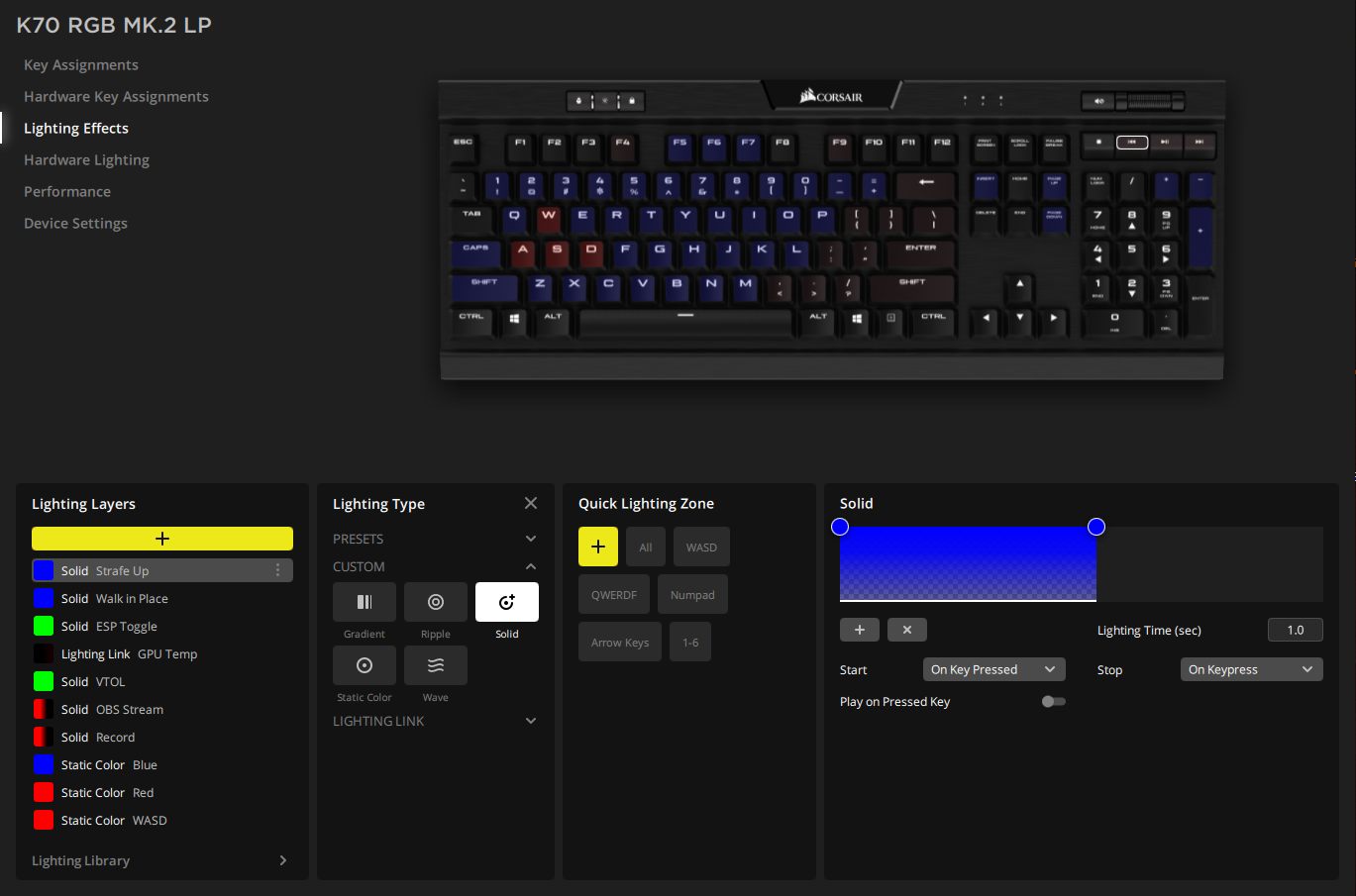This screenshot has width=1356, height=896.
Task: Click the stop media key on keyboard preview
Action: point(1097,143)
